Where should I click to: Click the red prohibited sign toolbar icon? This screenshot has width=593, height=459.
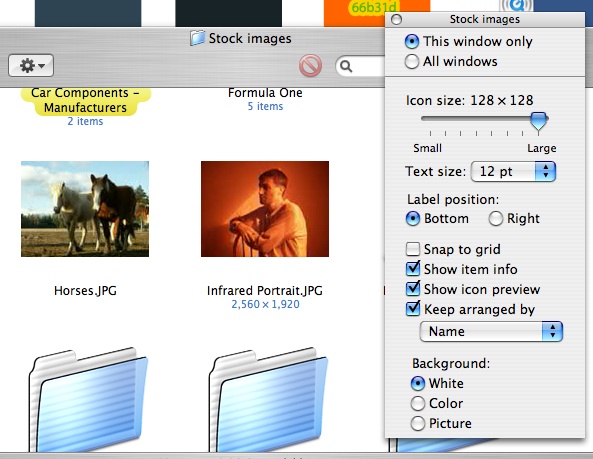click(310, 65)
